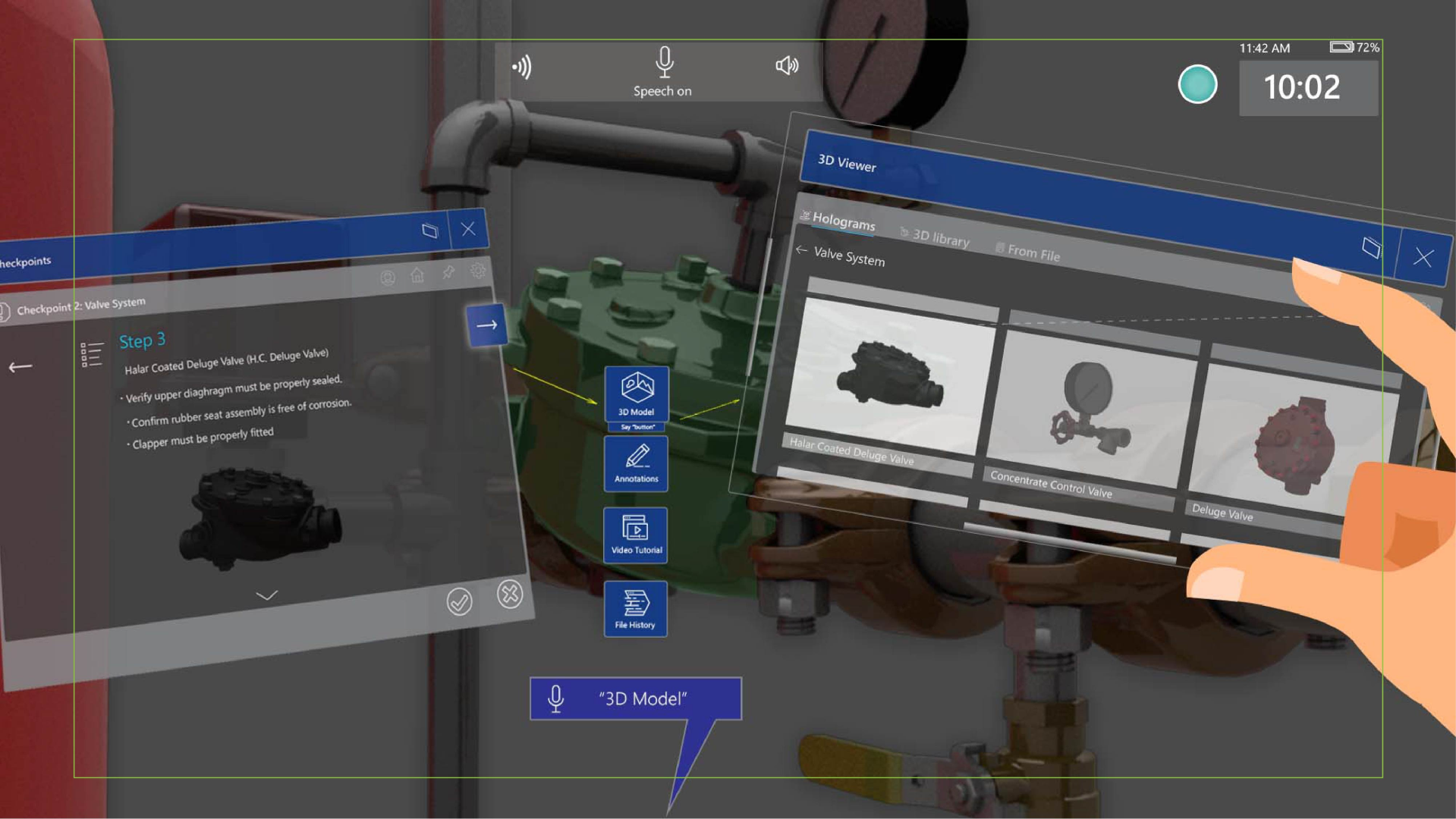The image size is (1456, 819).
Task: Open the Annotations tool
Action: click(x=636, y=463)
